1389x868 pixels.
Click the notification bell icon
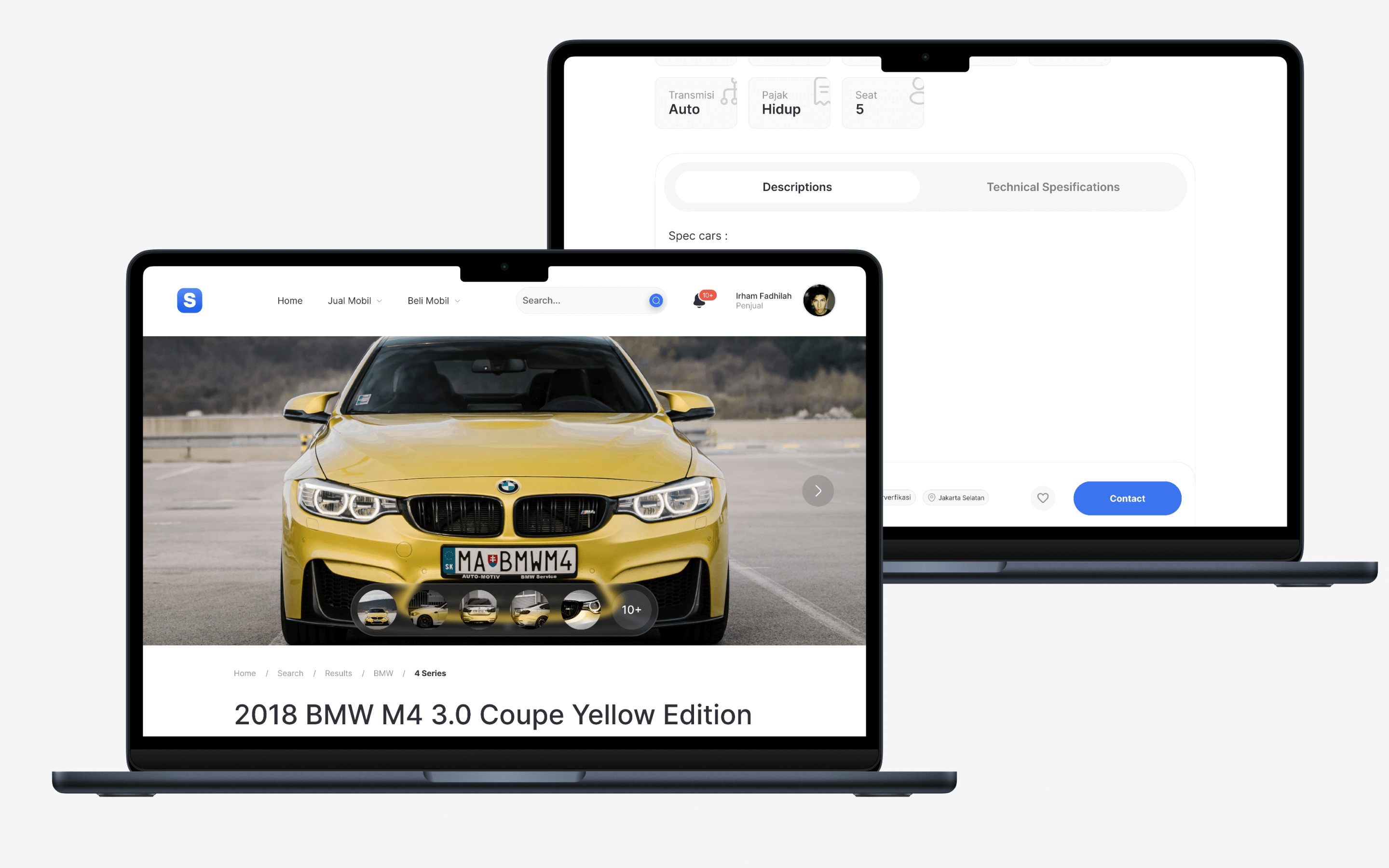click(700, 300)
